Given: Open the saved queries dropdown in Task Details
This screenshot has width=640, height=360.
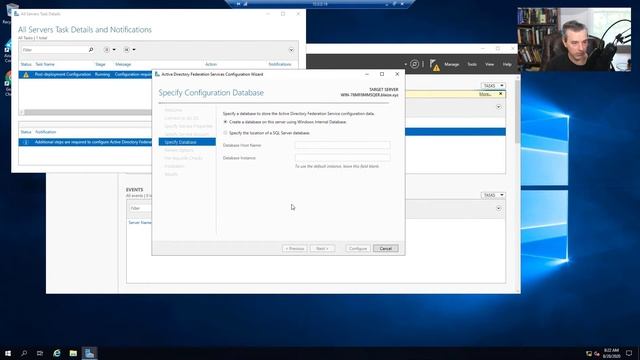Looking at the screenshot, I should (x=129, y=50).
